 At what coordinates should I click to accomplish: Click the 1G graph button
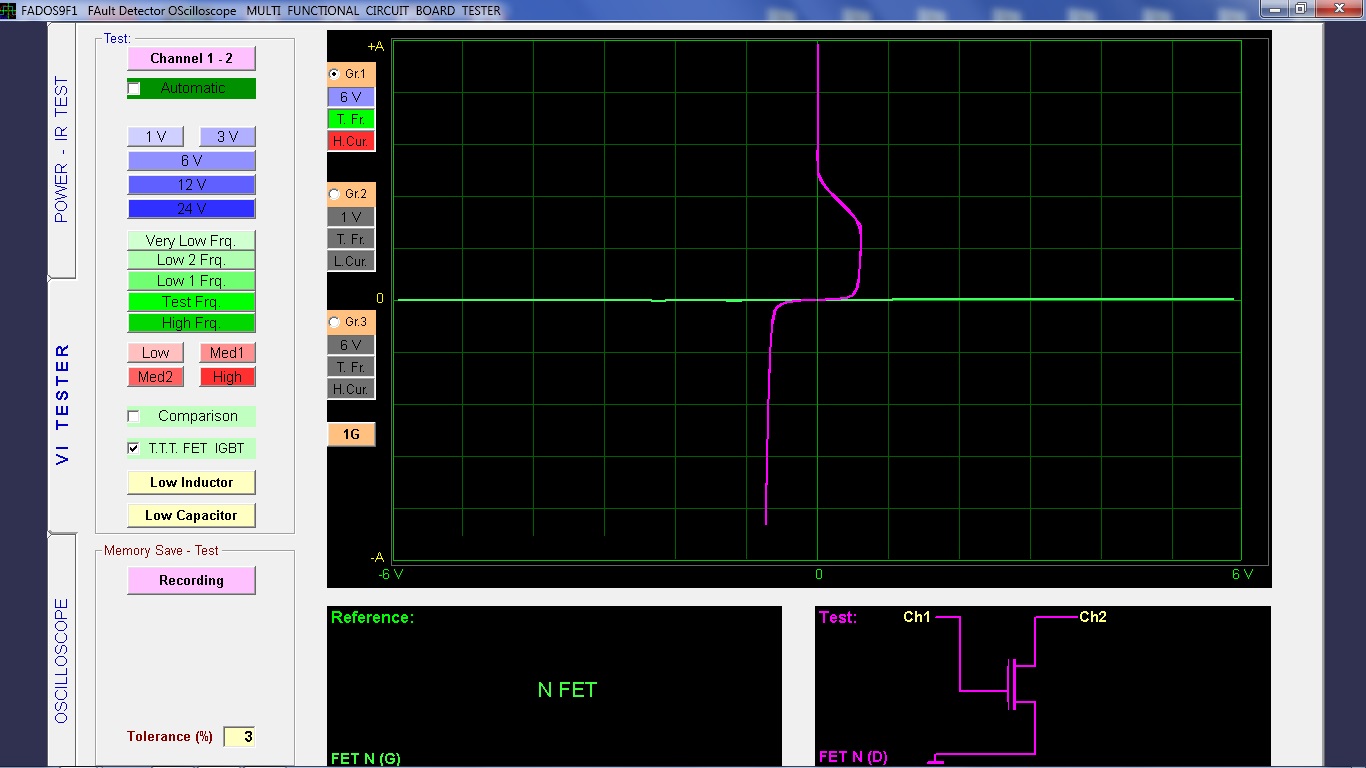click(351, 434)
